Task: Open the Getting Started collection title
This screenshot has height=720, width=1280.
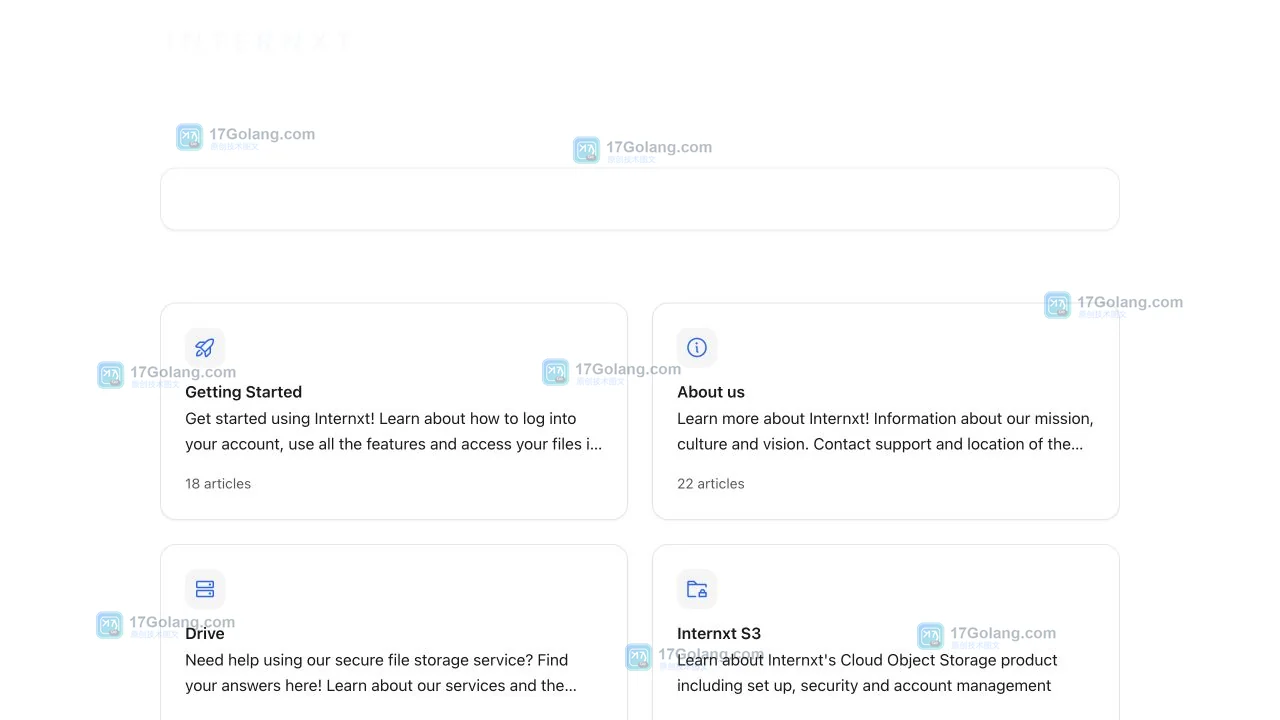Action: pos(243,392)
